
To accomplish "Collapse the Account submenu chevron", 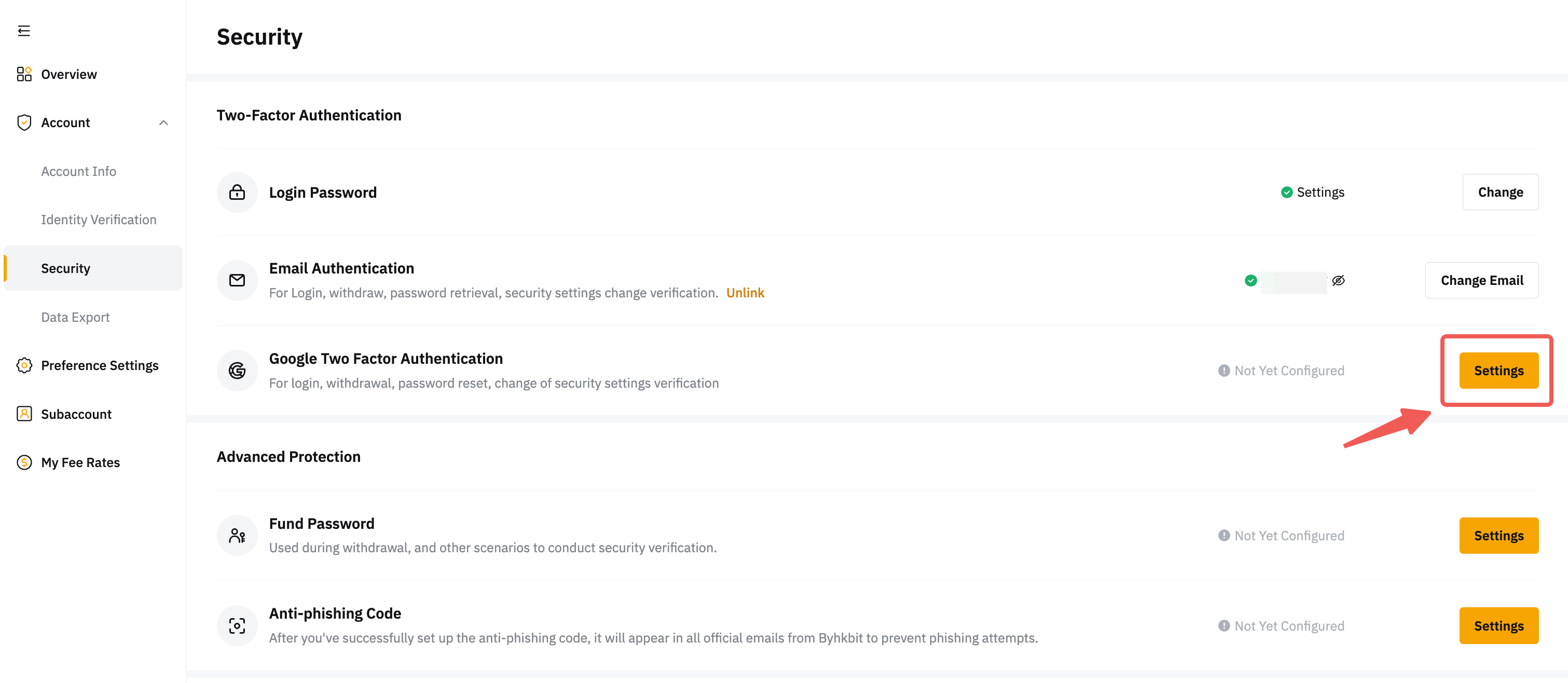I will coord(163,123).
